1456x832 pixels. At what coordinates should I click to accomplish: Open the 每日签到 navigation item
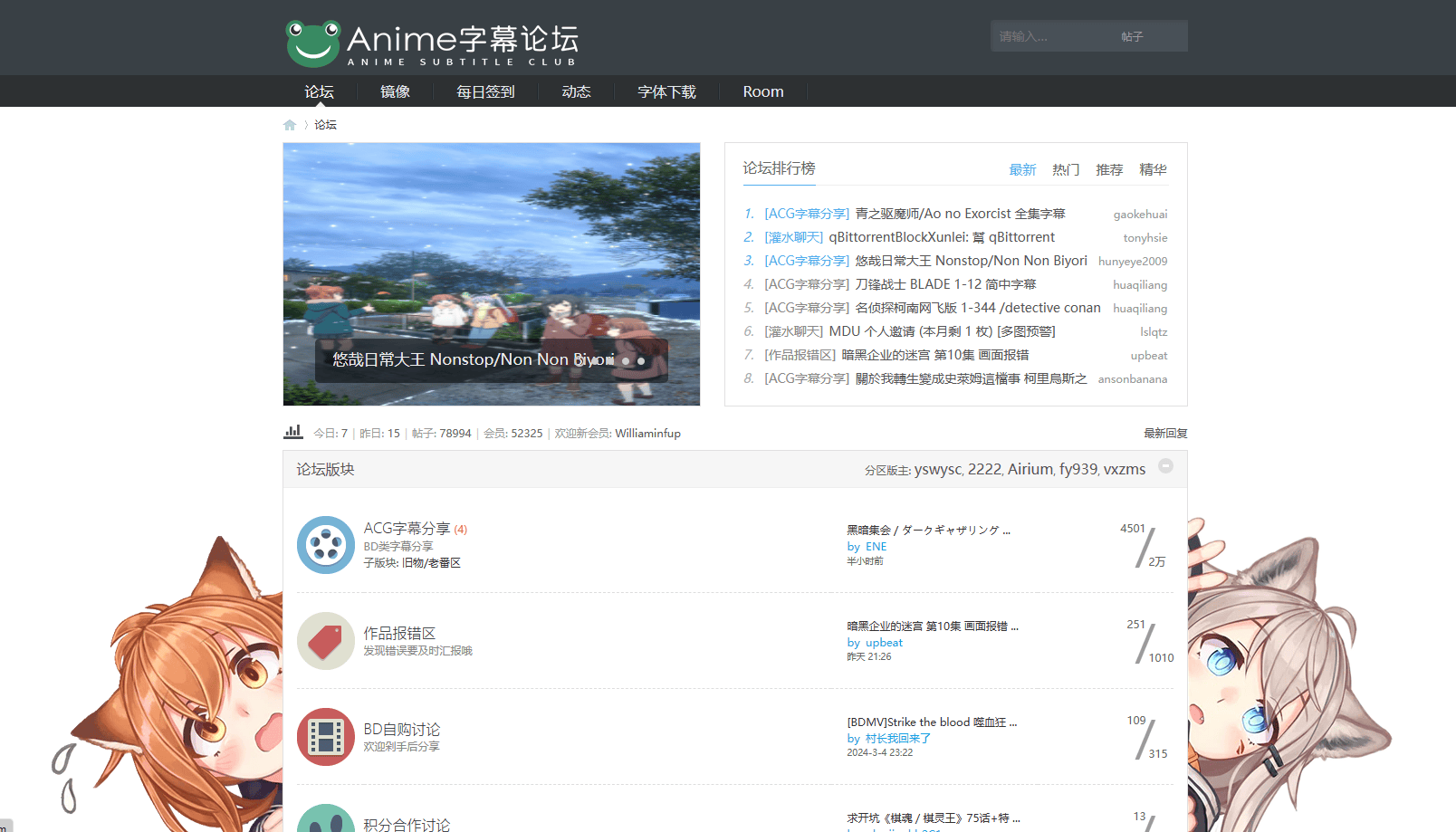(485, 91)
